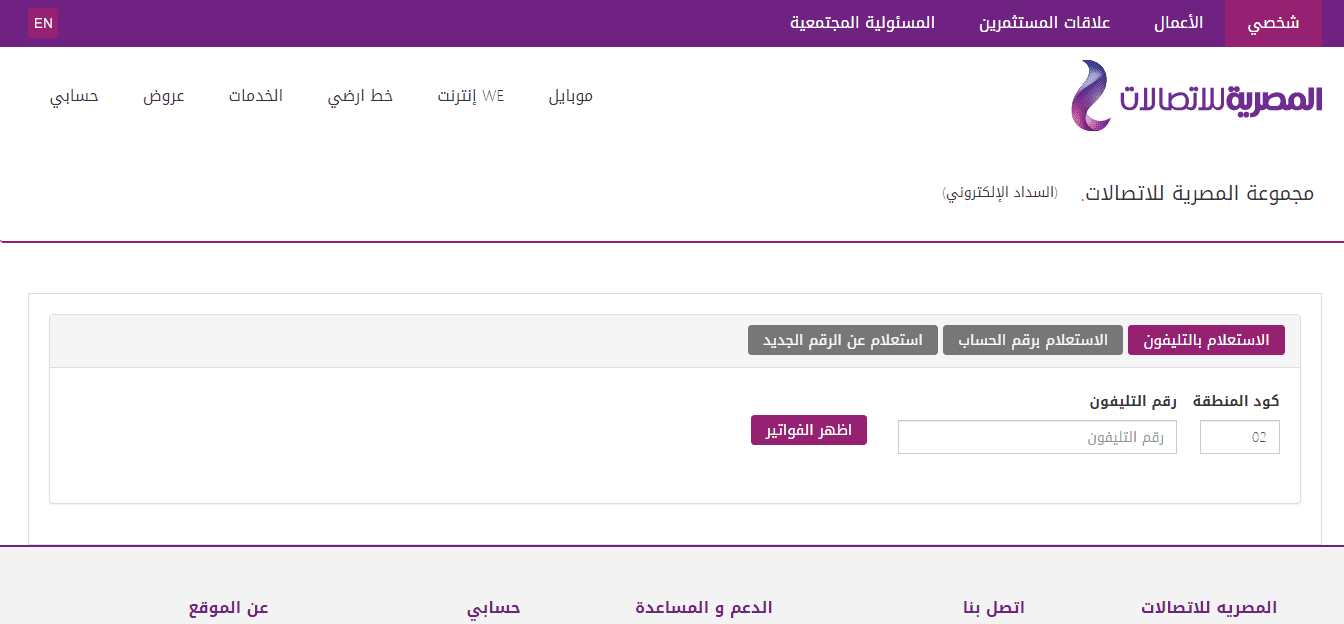Image resolution: width=1344 pixels, height=624 pixels.
Task: Open علاقات المستثمرين page
Action: tap(1045, 23)
